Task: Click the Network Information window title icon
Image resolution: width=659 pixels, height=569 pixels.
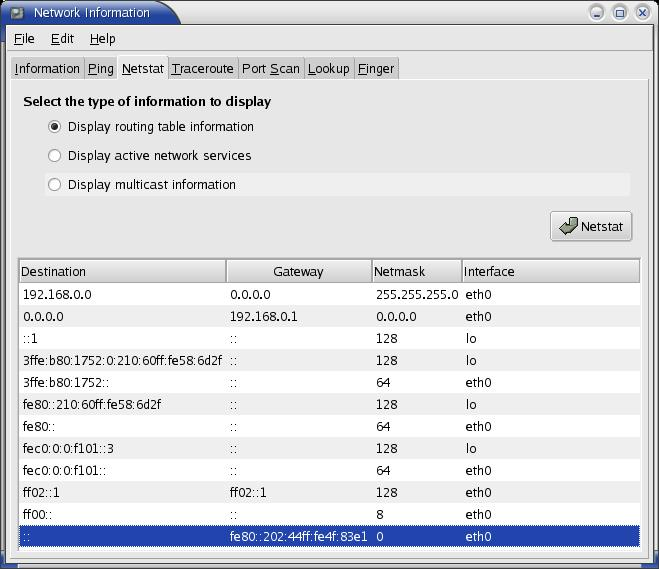Action: (17, 13)
